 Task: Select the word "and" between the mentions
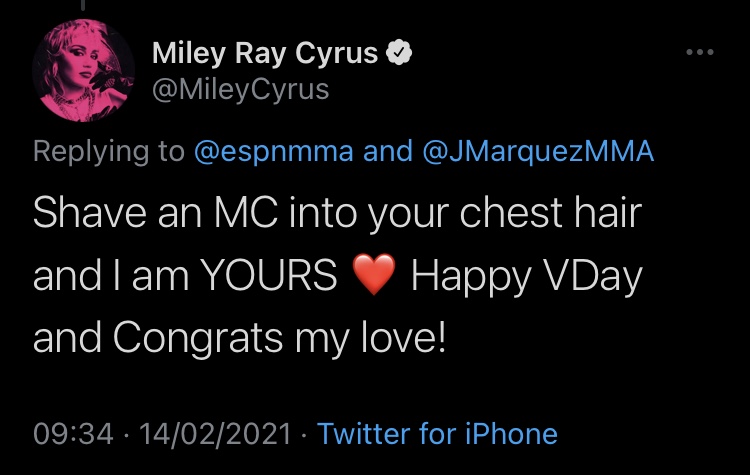click(388, 151)
